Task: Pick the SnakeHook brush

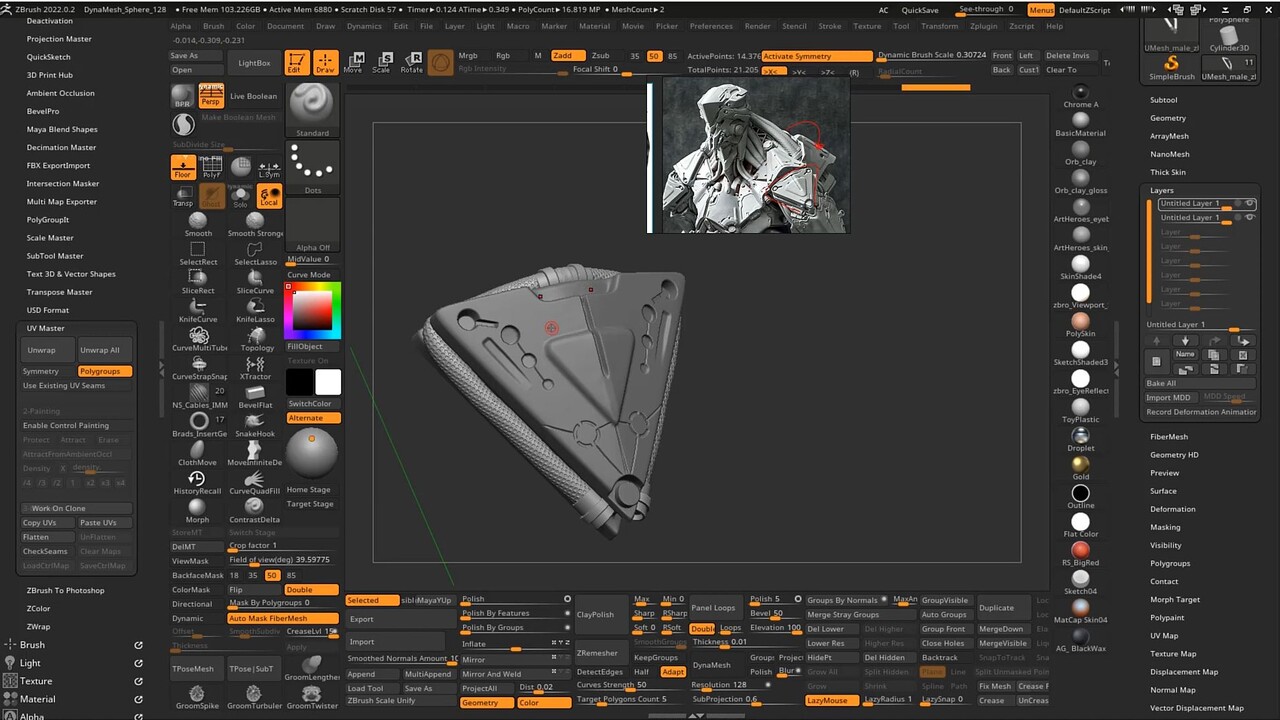Action: (255, 425)
